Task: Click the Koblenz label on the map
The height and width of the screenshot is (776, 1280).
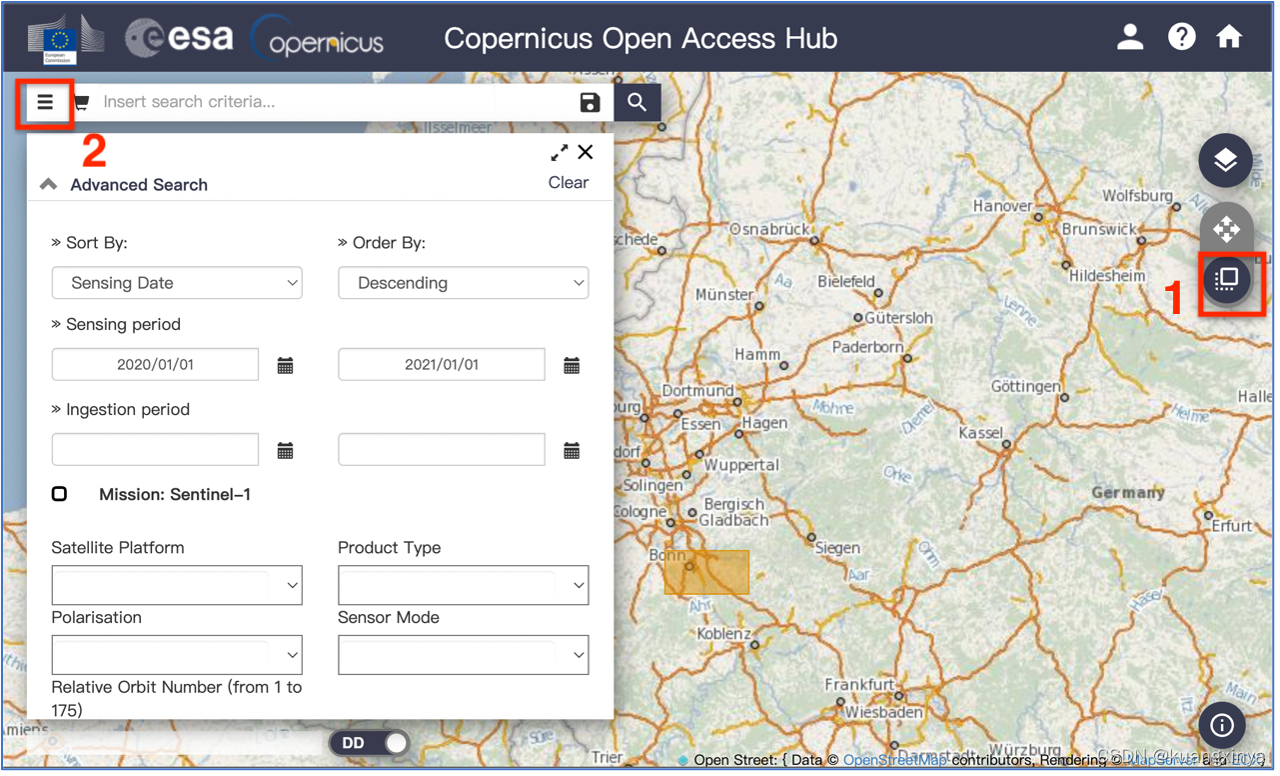Action: (724, 634)
